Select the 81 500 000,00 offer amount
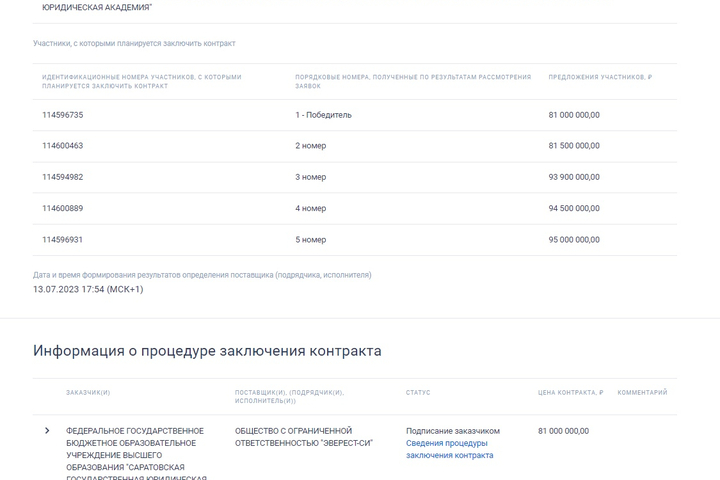This screenshot has height=480, width=720. click(574, 146)
